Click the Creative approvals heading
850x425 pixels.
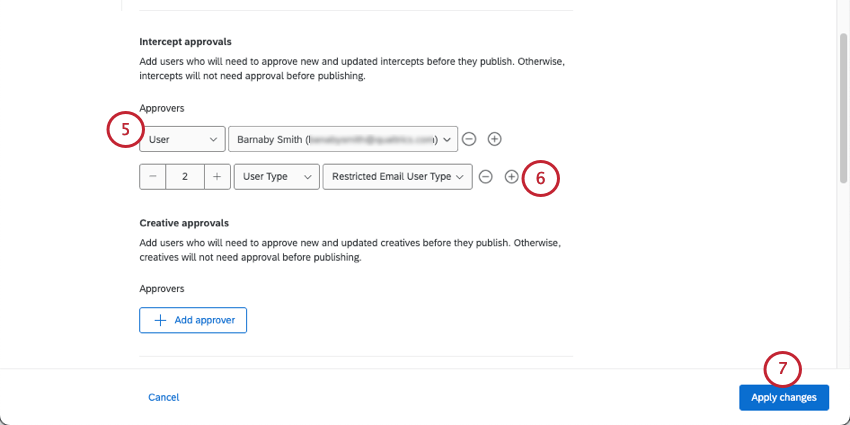click(184, 223)
